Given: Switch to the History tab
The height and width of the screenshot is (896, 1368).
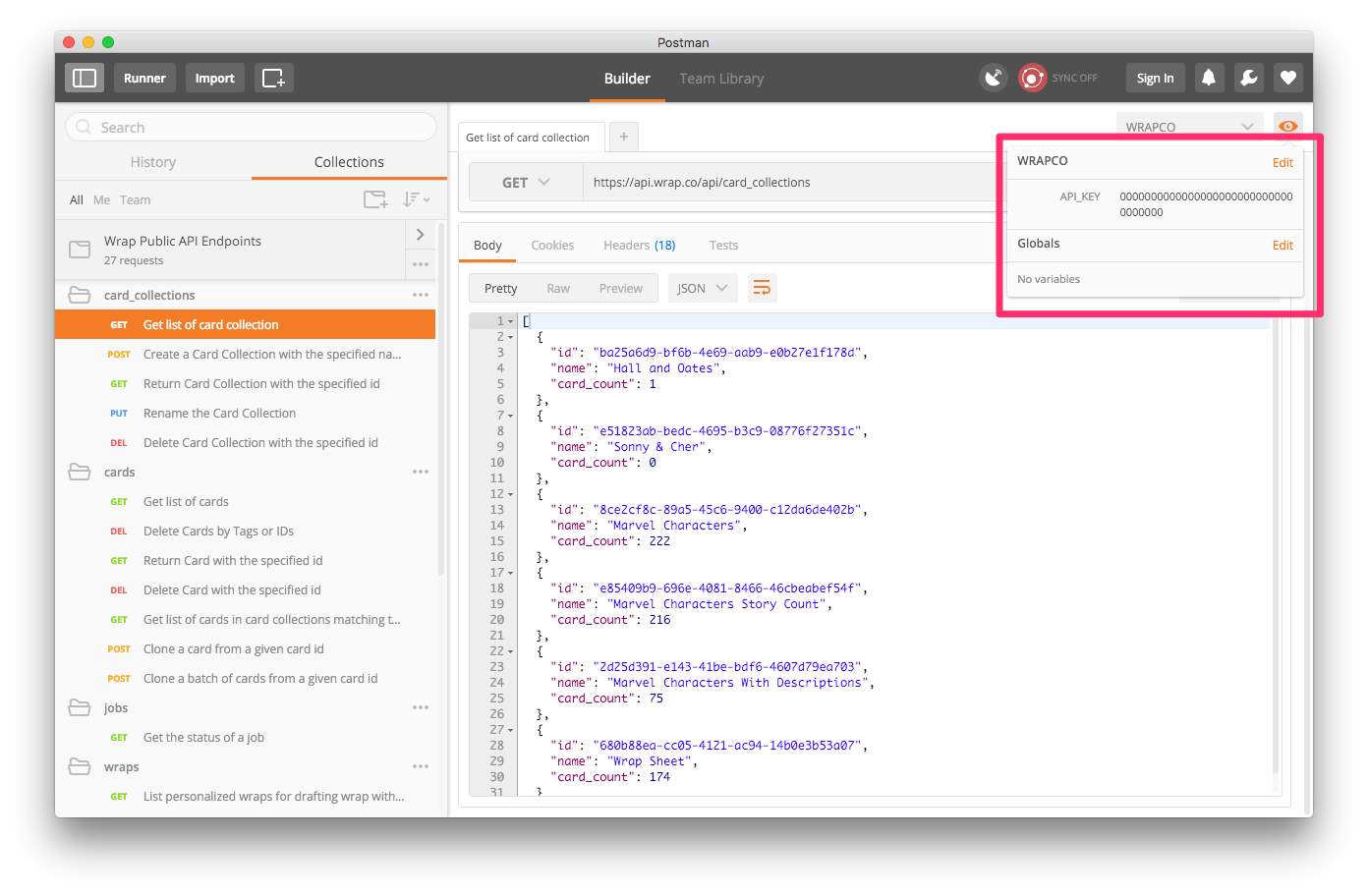Looking at the screenshot, I should pyautogui.click(x=153, y=162).
